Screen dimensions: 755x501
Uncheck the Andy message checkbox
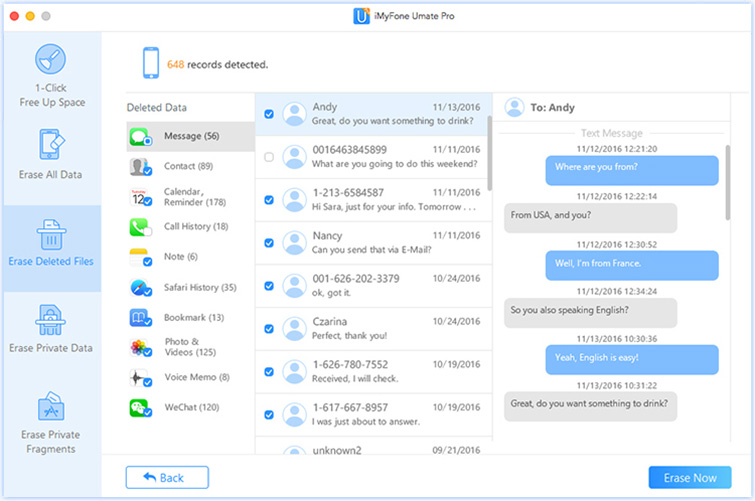(269, 114)
